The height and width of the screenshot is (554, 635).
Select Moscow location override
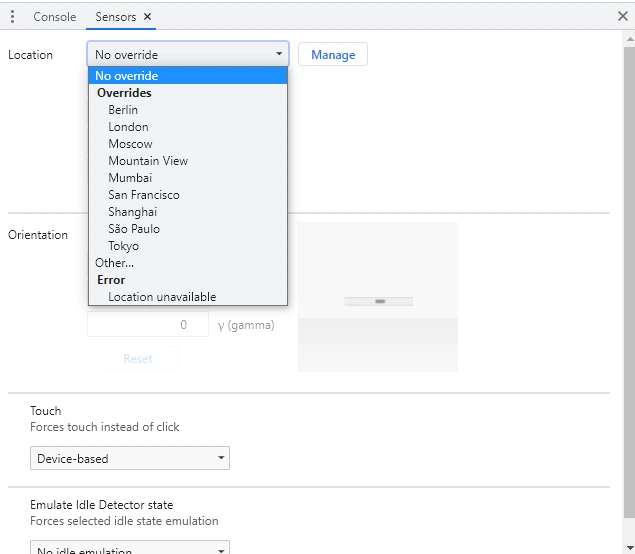click(130, 144)
